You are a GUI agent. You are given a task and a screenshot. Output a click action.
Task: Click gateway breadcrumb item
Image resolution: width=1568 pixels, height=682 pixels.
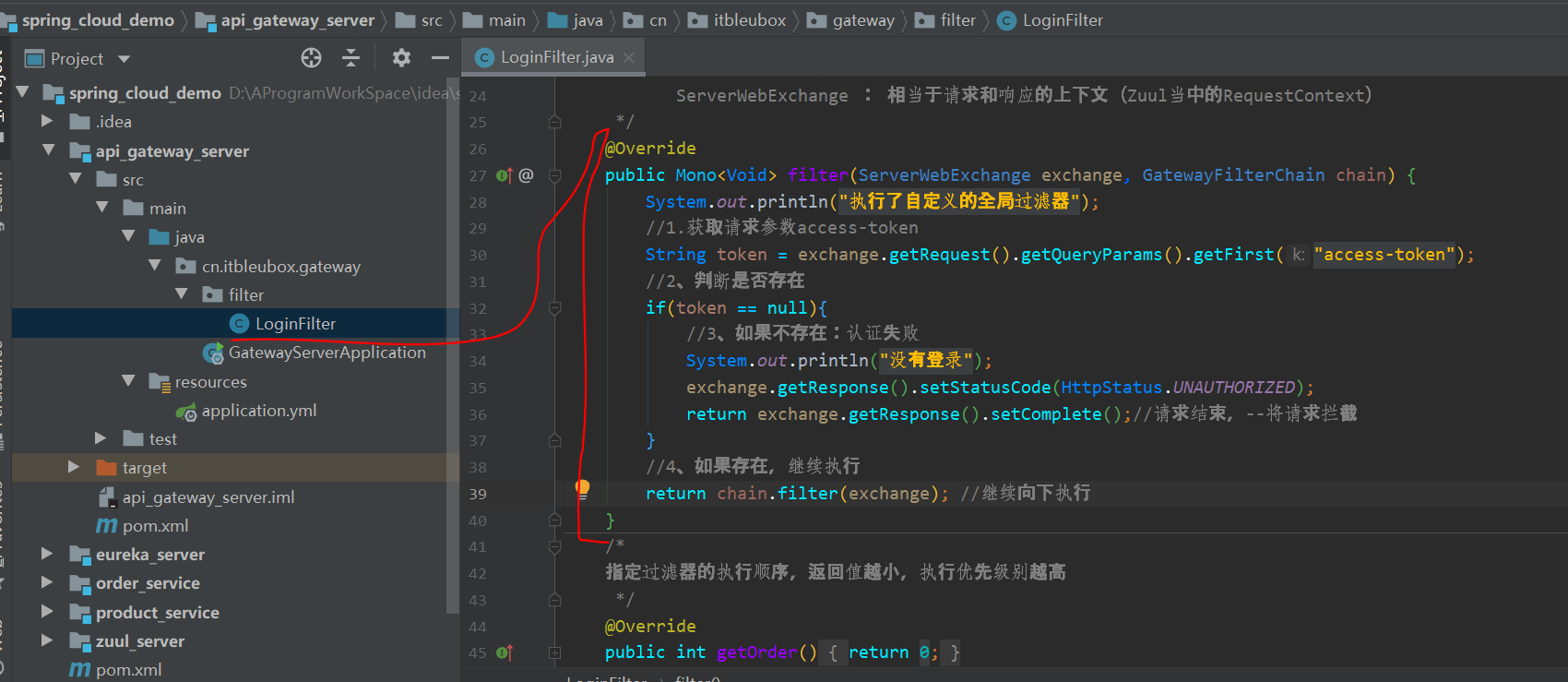(x=863, y=19)
